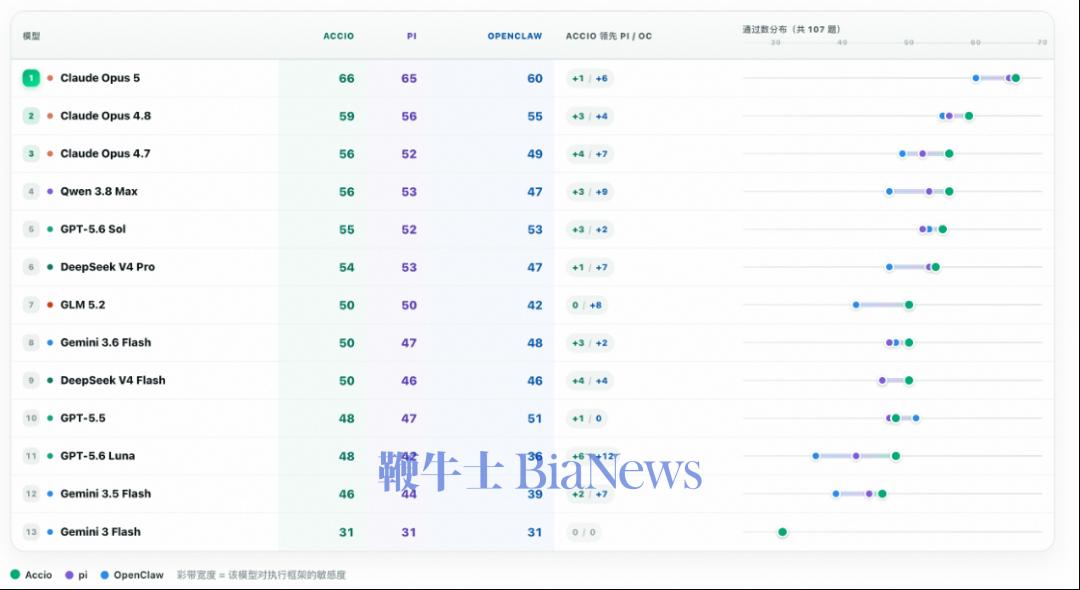Click the +4 / +4 lead pill
The width and height of the screenshot is (1080, 590).
(590, 381)
